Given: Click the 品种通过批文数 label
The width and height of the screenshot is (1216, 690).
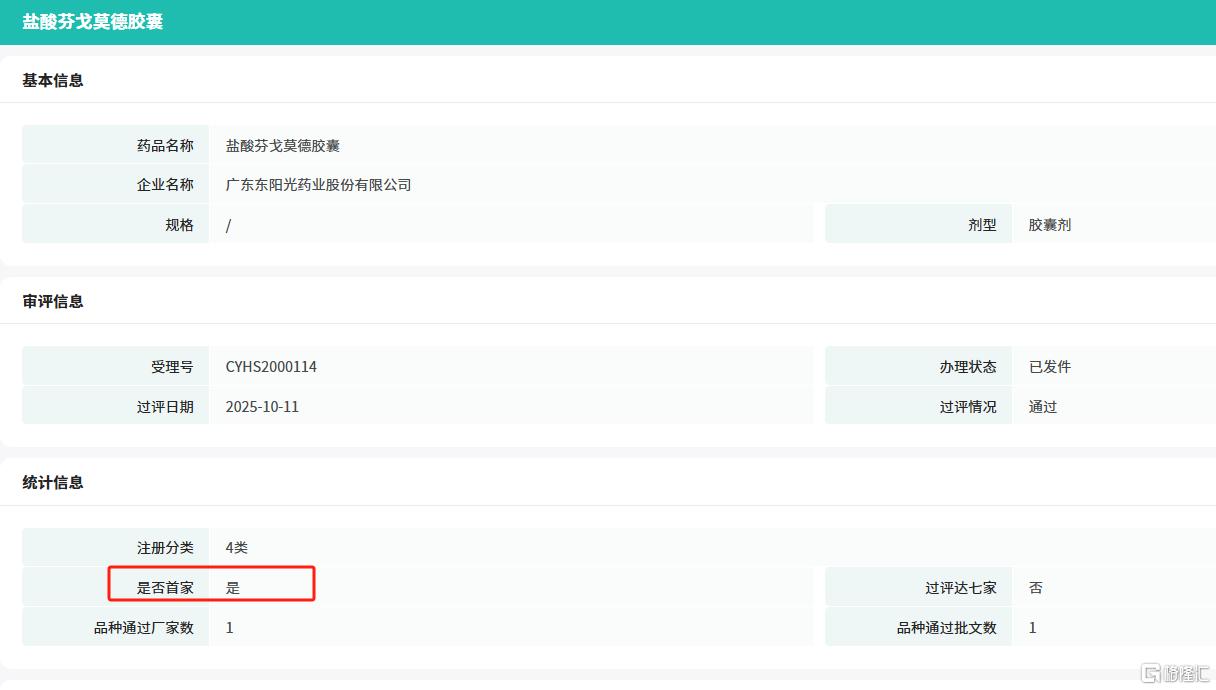Looking at the screenshot, I should (946, 628).
